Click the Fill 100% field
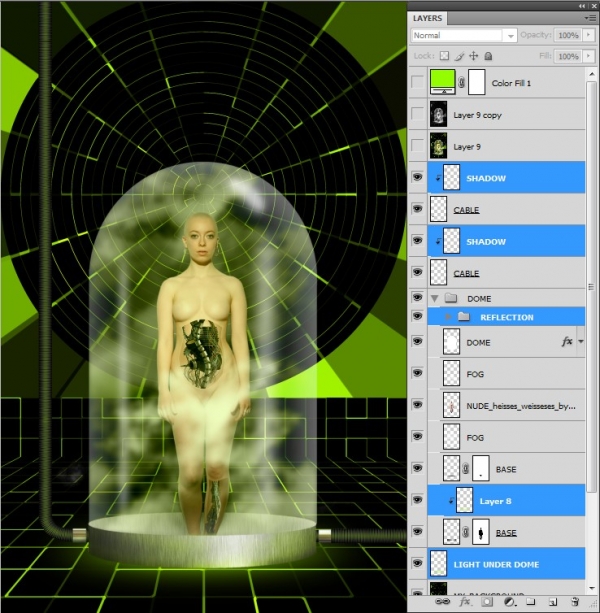 [568, 56]
